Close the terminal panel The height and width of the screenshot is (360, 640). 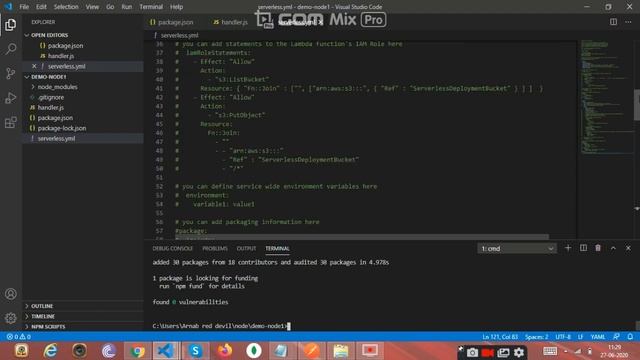click(628, 248)
